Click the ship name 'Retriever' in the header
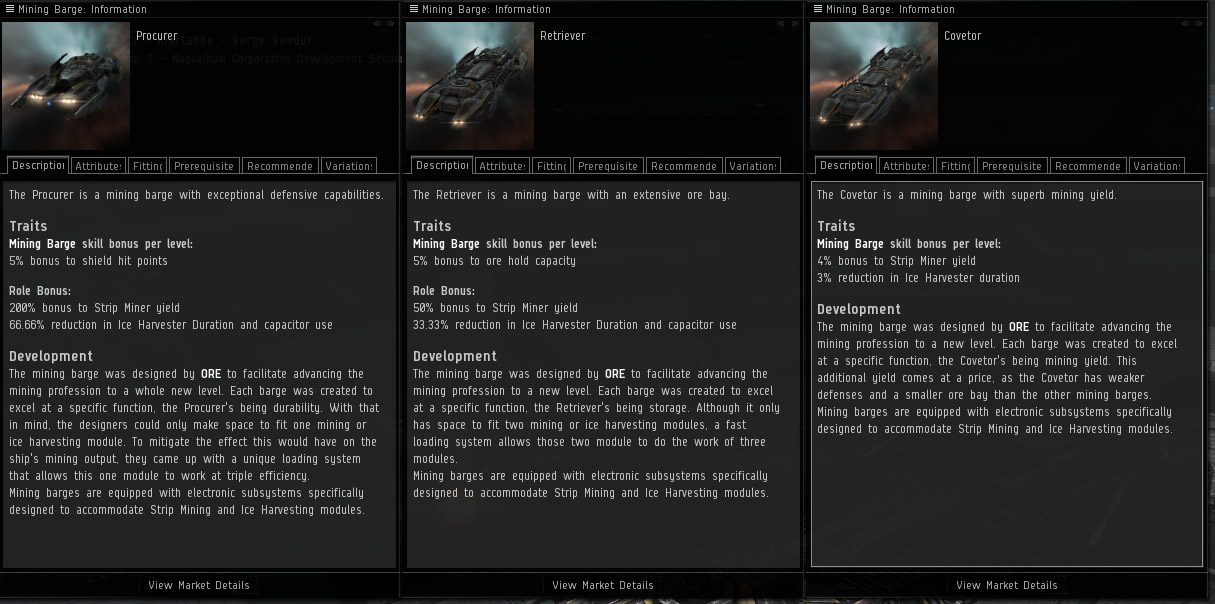The width and height of the screenshot is (1215, 604). 563,36
